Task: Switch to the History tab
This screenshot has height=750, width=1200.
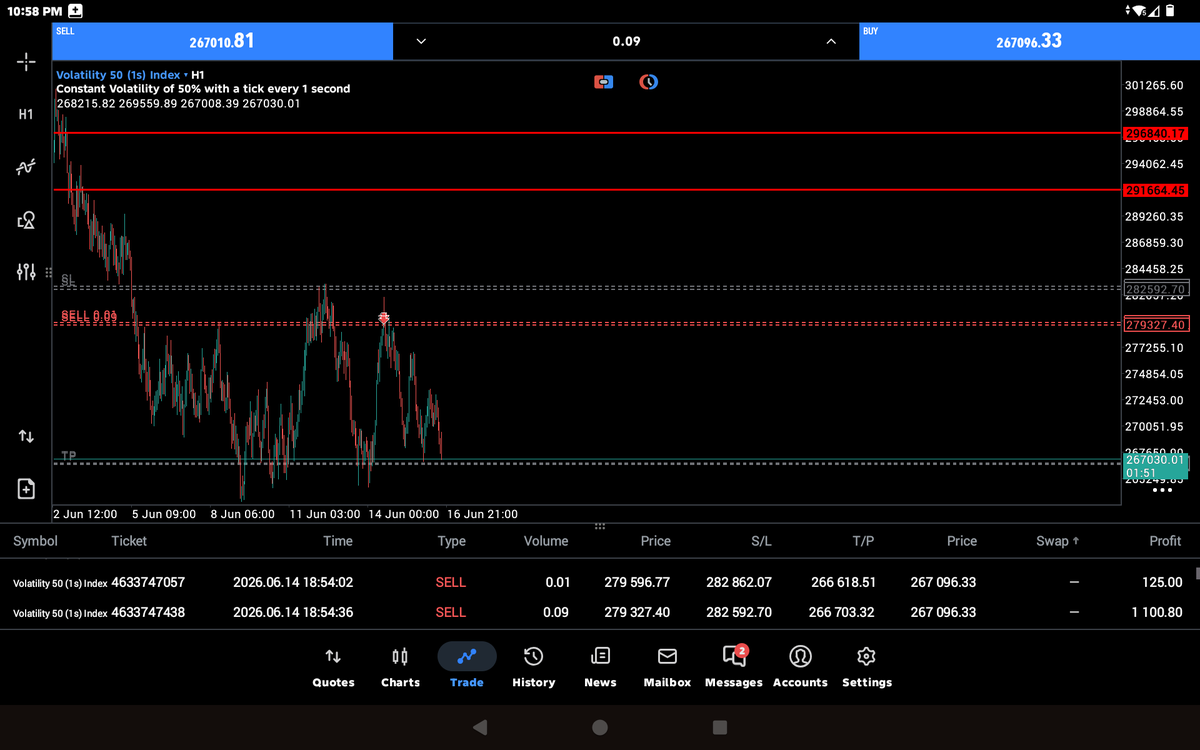Action: coord(533,667)
